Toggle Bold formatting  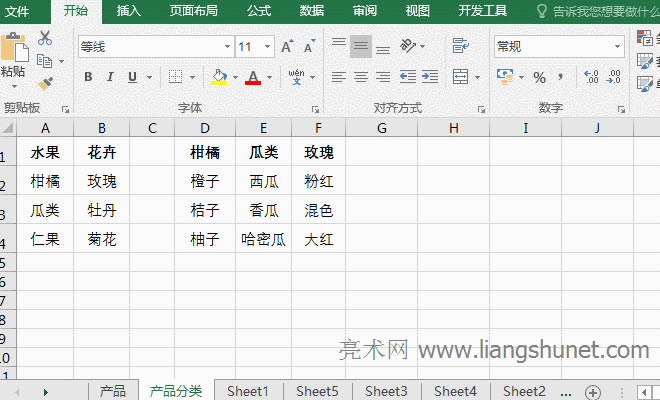(88, 77)
